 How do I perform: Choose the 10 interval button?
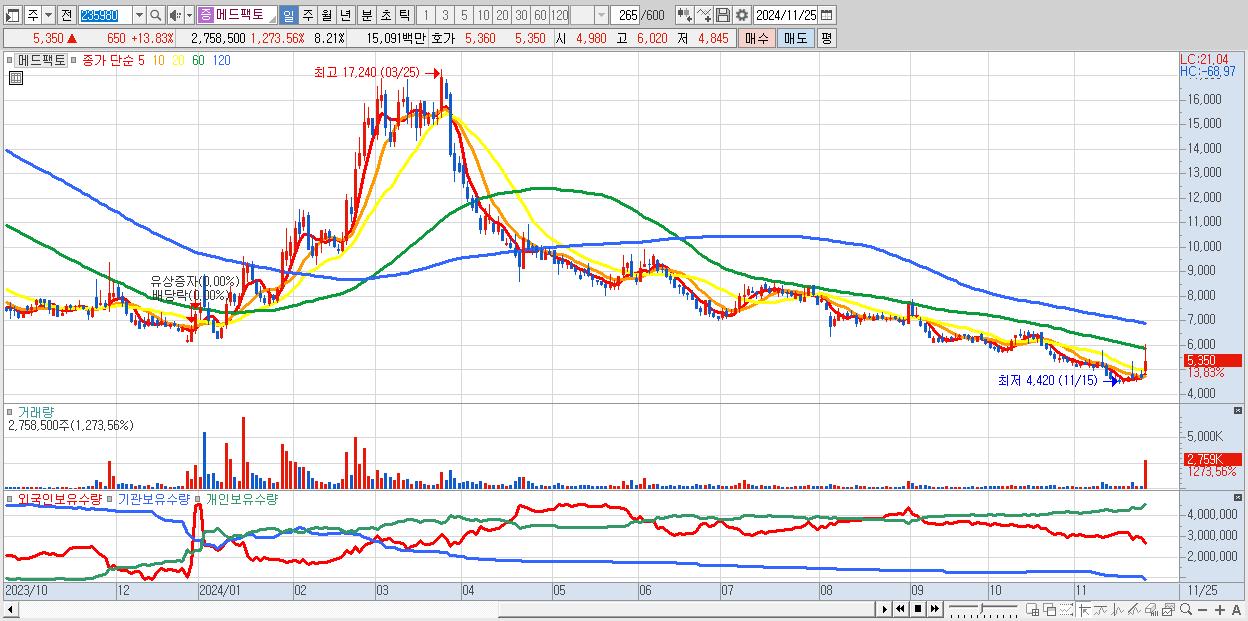(483, 15)
